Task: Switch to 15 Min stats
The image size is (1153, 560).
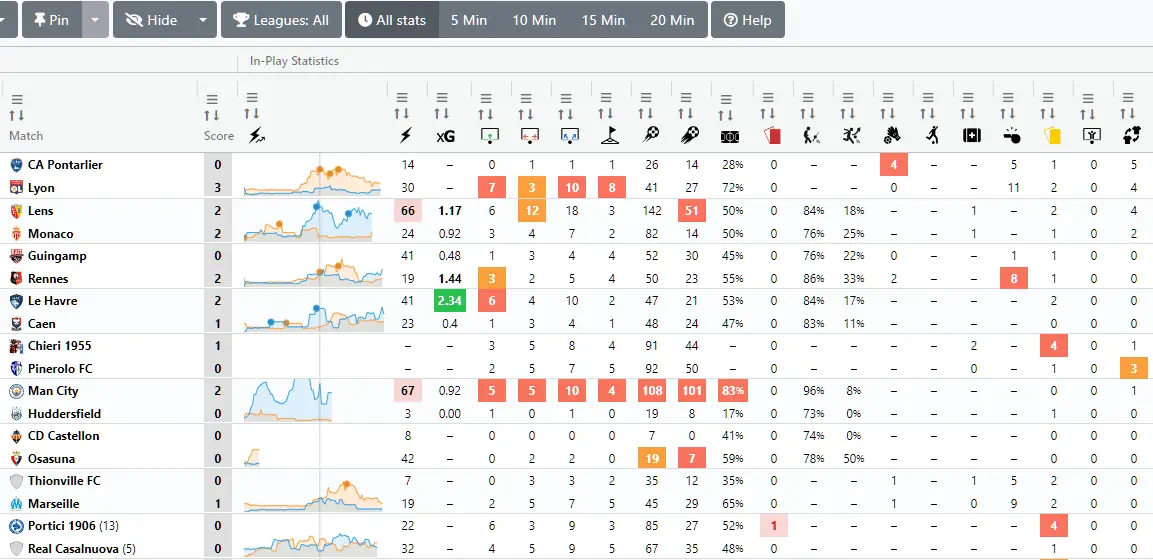Action: pos(603,20)
